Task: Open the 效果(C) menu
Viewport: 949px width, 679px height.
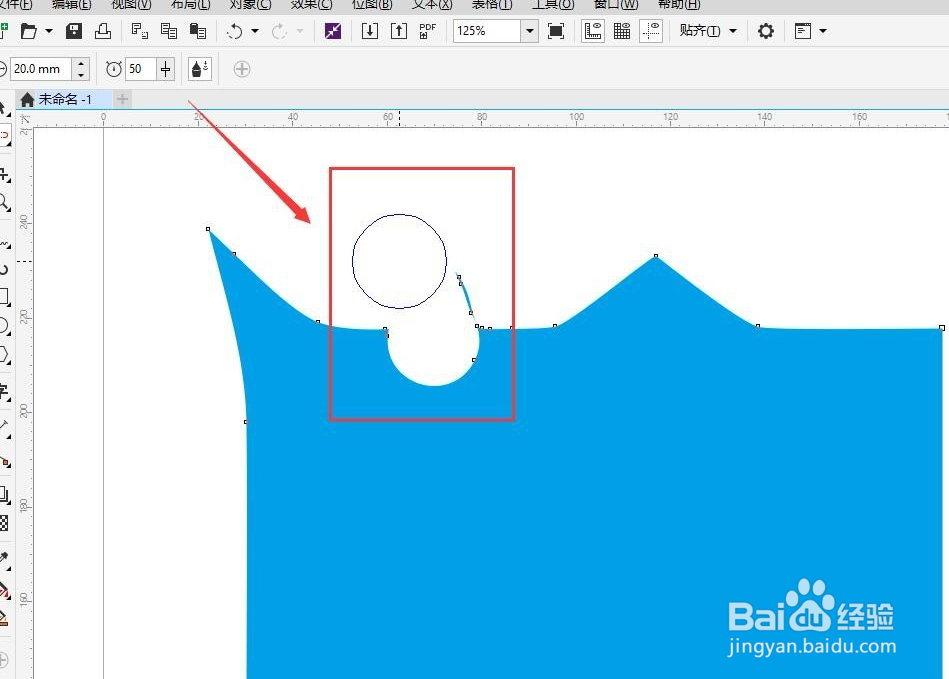Action: [x=312, y=4]
